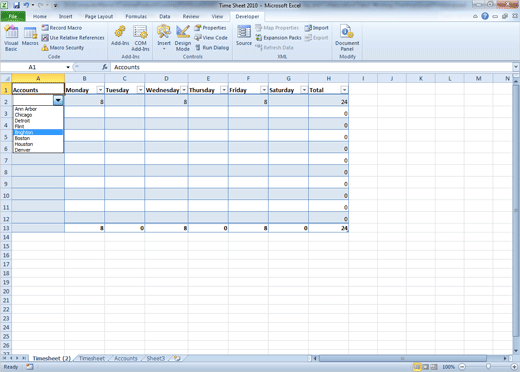Switch to the Sheet3 tab
This screenshot has width=520, height=372.
click(x=156, y=358)
